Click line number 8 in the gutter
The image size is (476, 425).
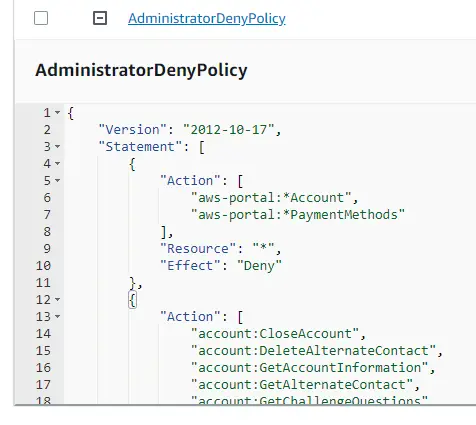click(x=47, y=232)
